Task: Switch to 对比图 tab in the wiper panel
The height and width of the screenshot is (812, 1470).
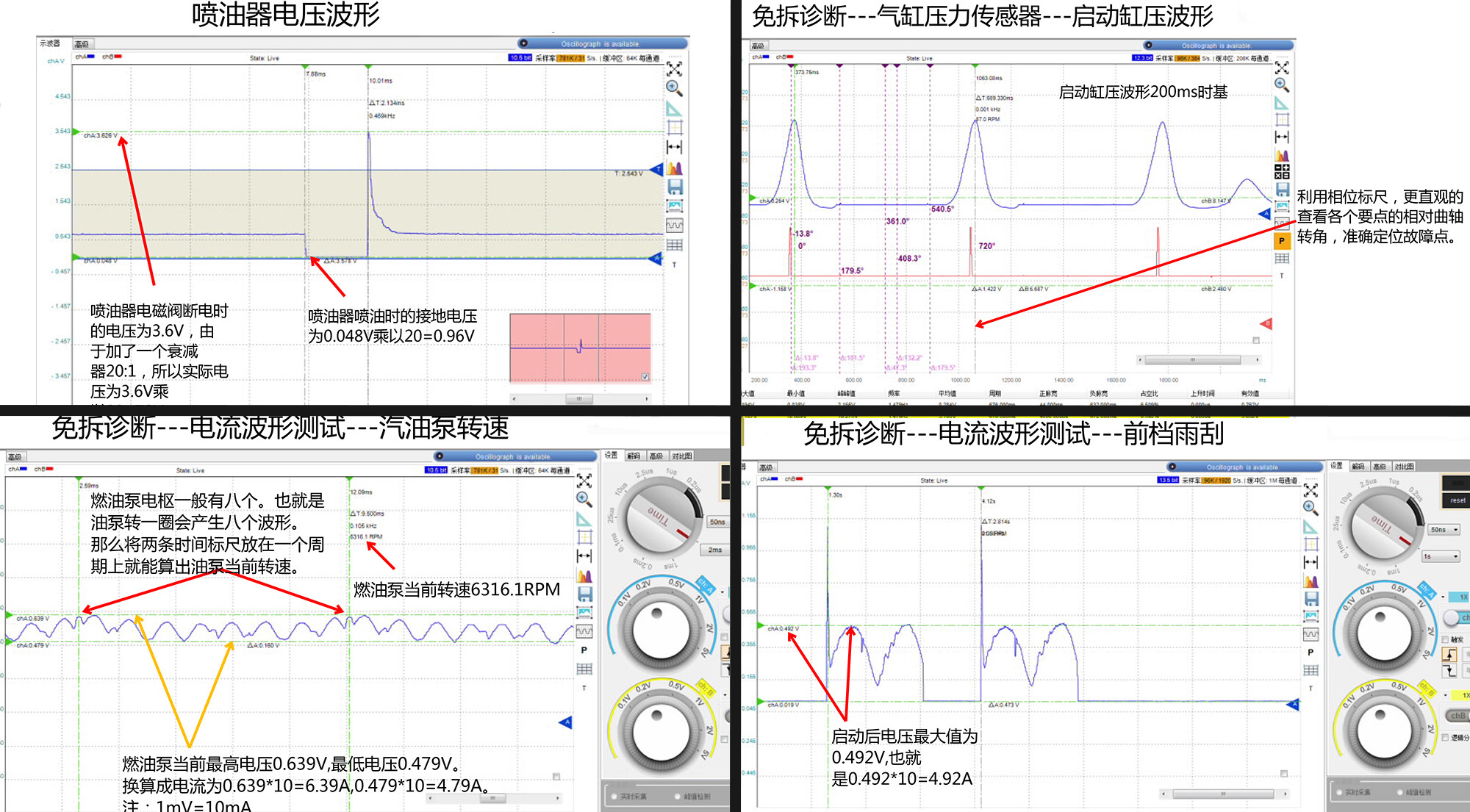Action: (1404, 467)
